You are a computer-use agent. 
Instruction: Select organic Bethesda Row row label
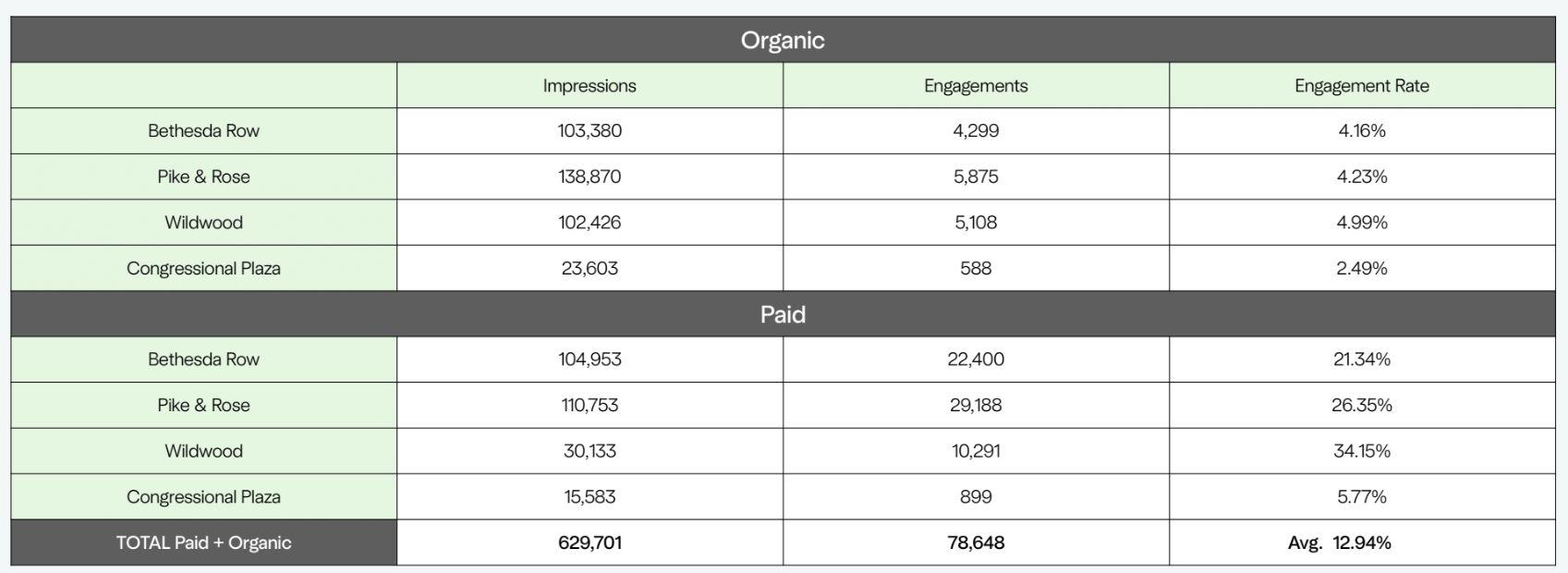203,131
